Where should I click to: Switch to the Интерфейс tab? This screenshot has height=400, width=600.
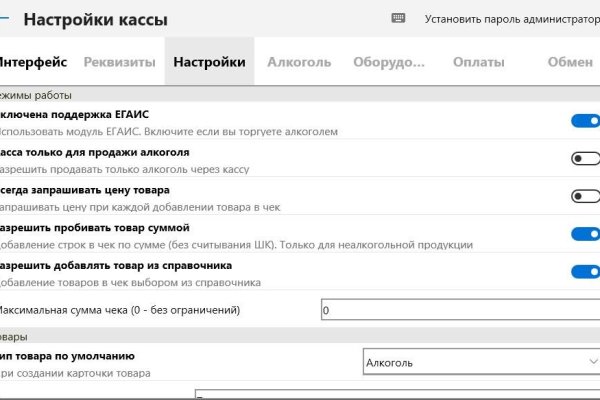(x=33, y=62)
